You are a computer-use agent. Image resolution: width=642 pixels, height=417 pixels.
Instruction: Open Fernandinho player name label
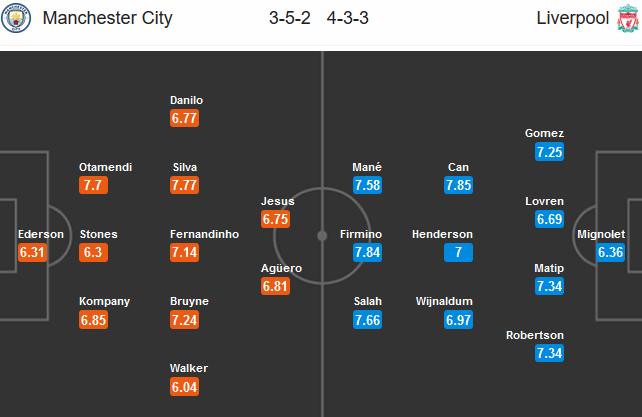coord(204,234)
